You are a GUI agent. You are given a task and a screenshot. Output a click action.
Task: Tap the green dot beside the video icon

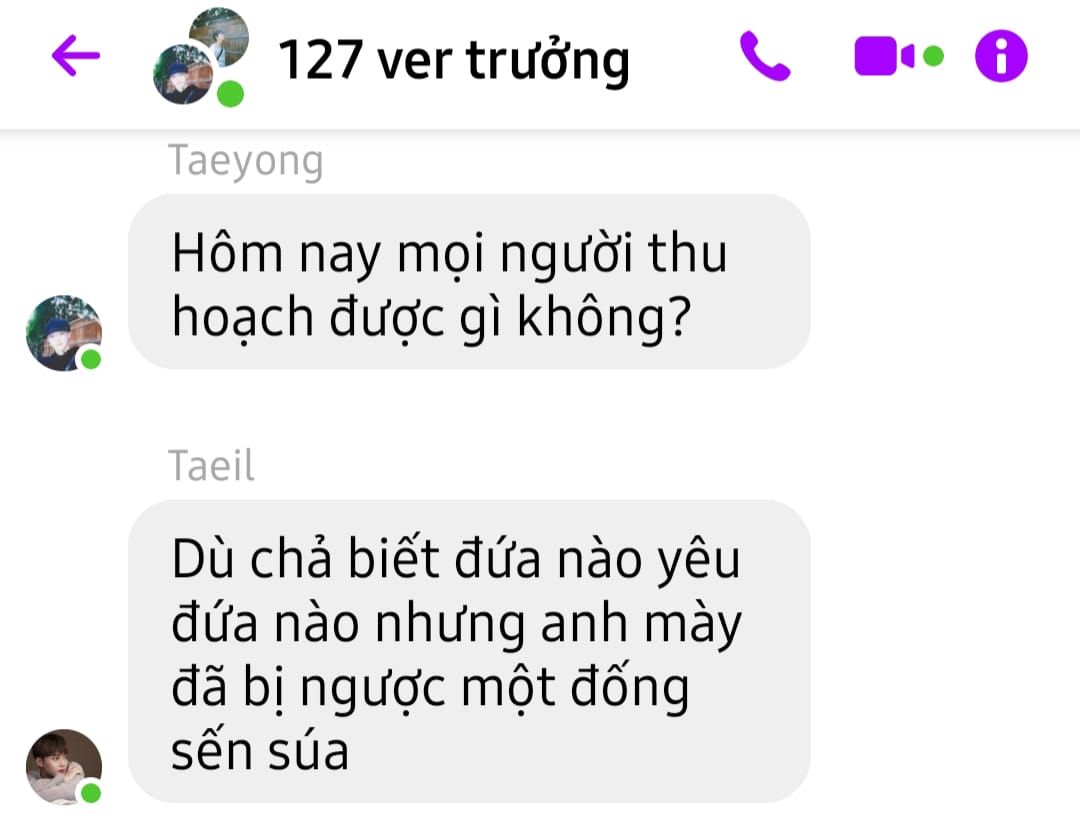tap(933, 56)
